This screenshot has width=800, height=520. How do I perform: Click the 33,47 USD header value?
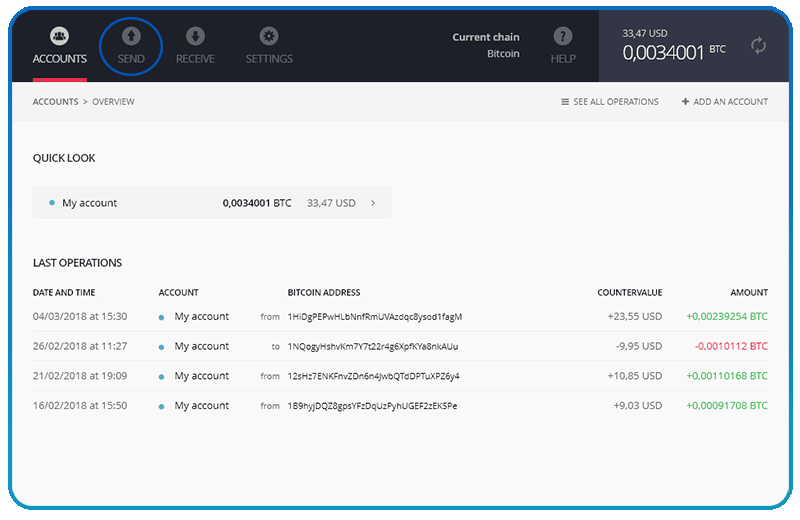coord(645,33)
